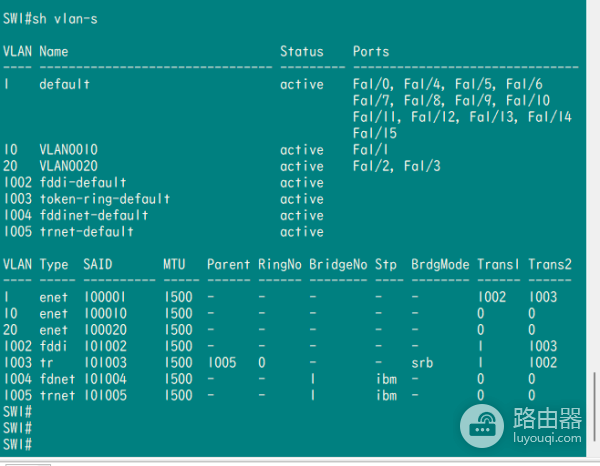Click the last SW1# prompt line

(18, 443)
